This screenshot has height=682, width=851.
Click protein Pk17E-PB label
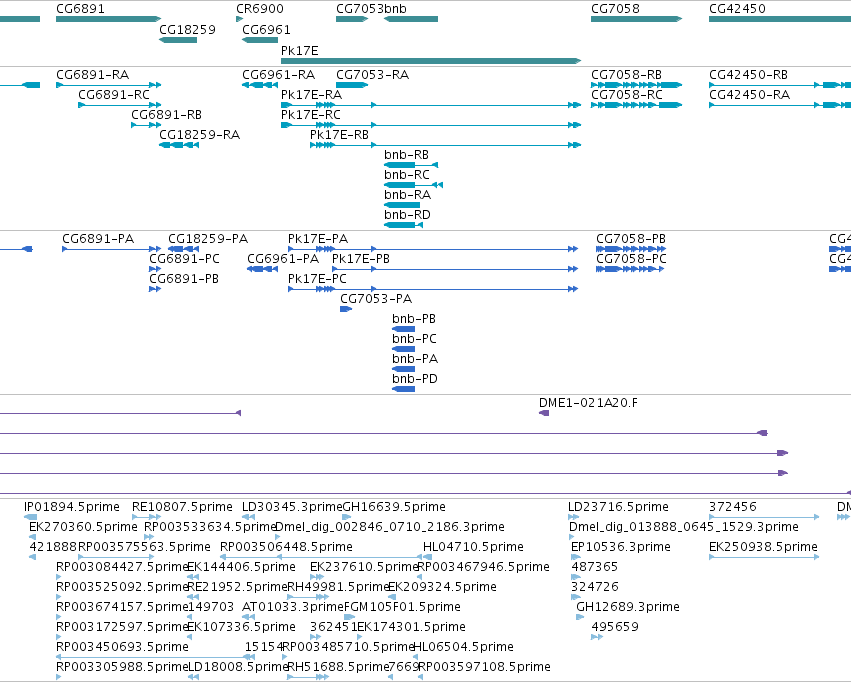tap(361, 259)
